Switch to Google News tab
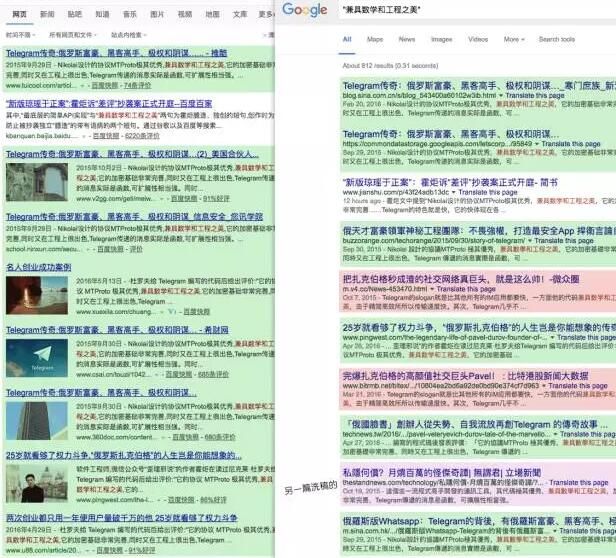This screenshot has height=558, width=616. click(407, 39)
